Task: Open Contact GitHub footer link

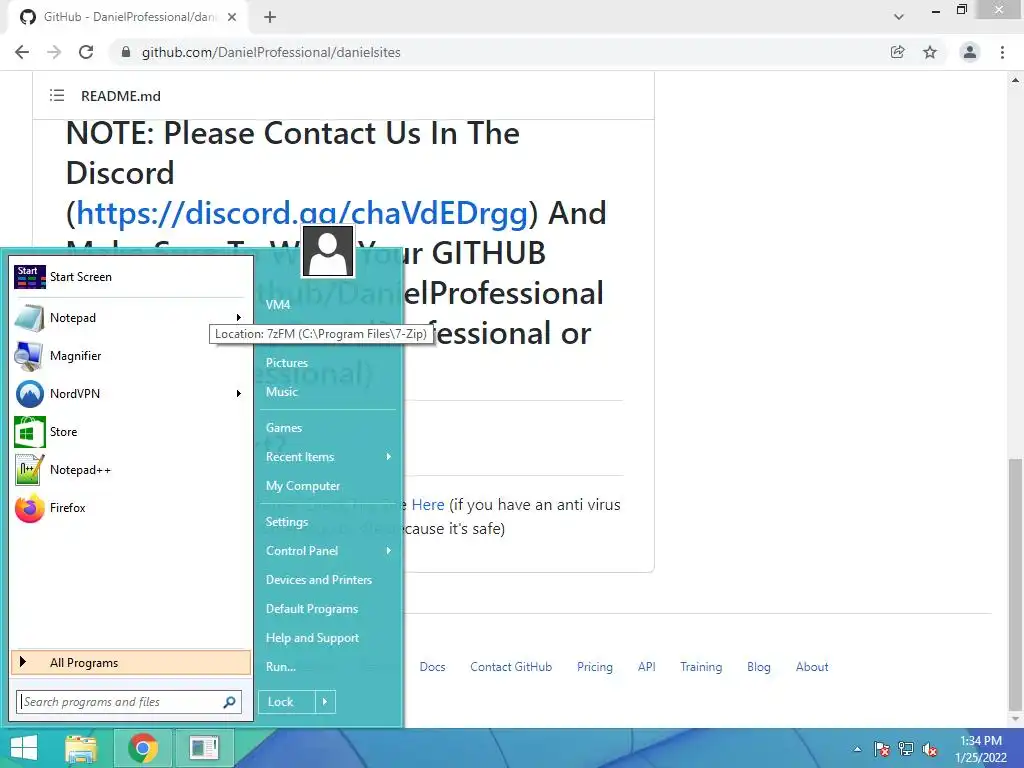Action: click(x=511, y=667)
